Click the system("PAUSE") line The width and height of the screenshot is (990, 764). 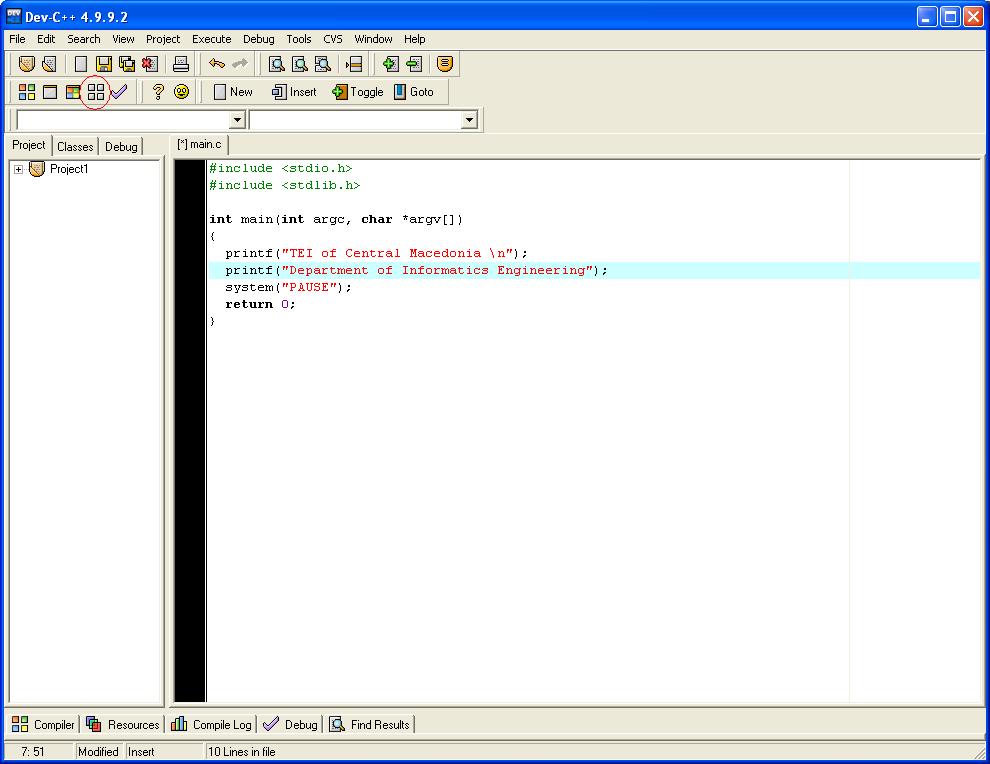(289, 287)
